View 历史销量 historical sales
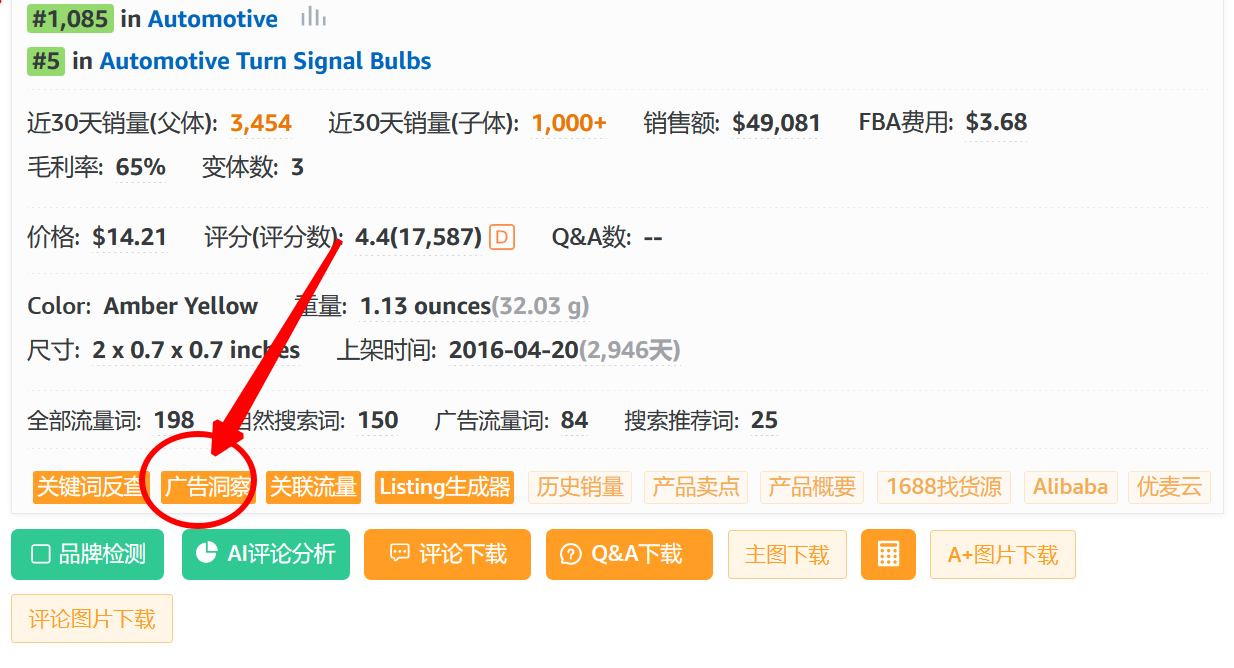The width and height of the screenshot is (1234, 668). (580, 487)
